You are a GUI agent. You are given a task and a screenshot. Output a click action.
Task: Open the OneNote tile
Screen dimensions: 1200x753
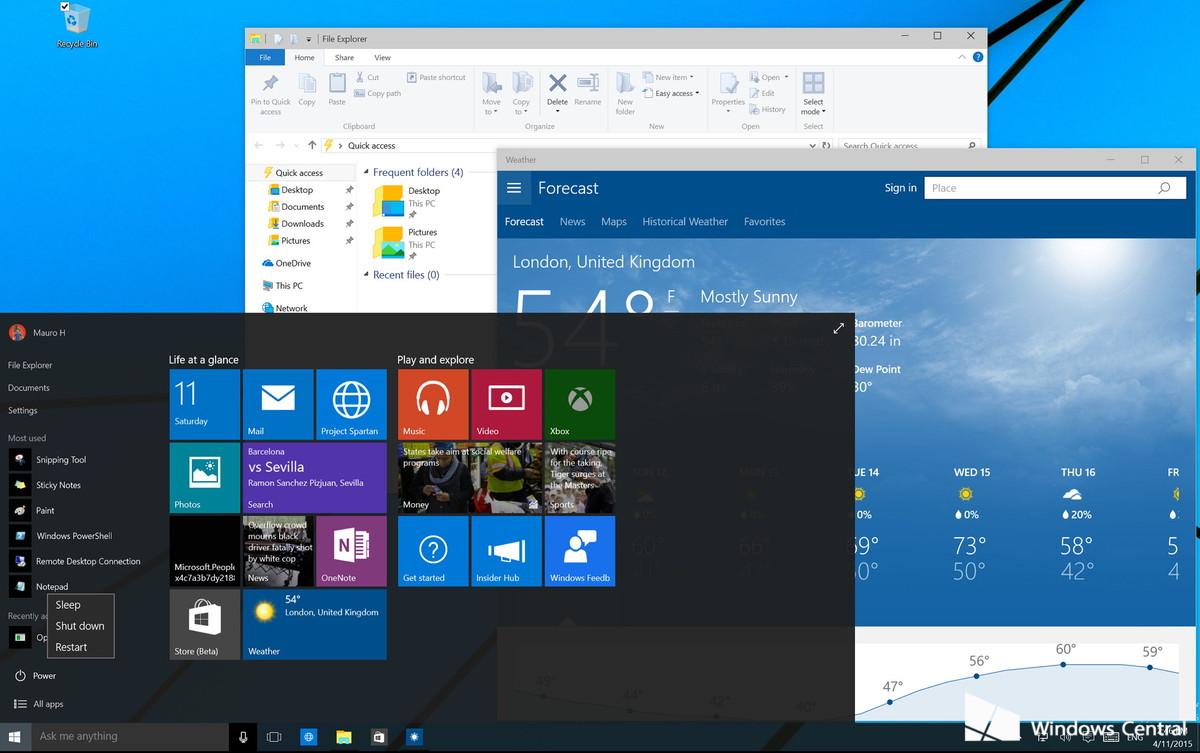[351, 551]
